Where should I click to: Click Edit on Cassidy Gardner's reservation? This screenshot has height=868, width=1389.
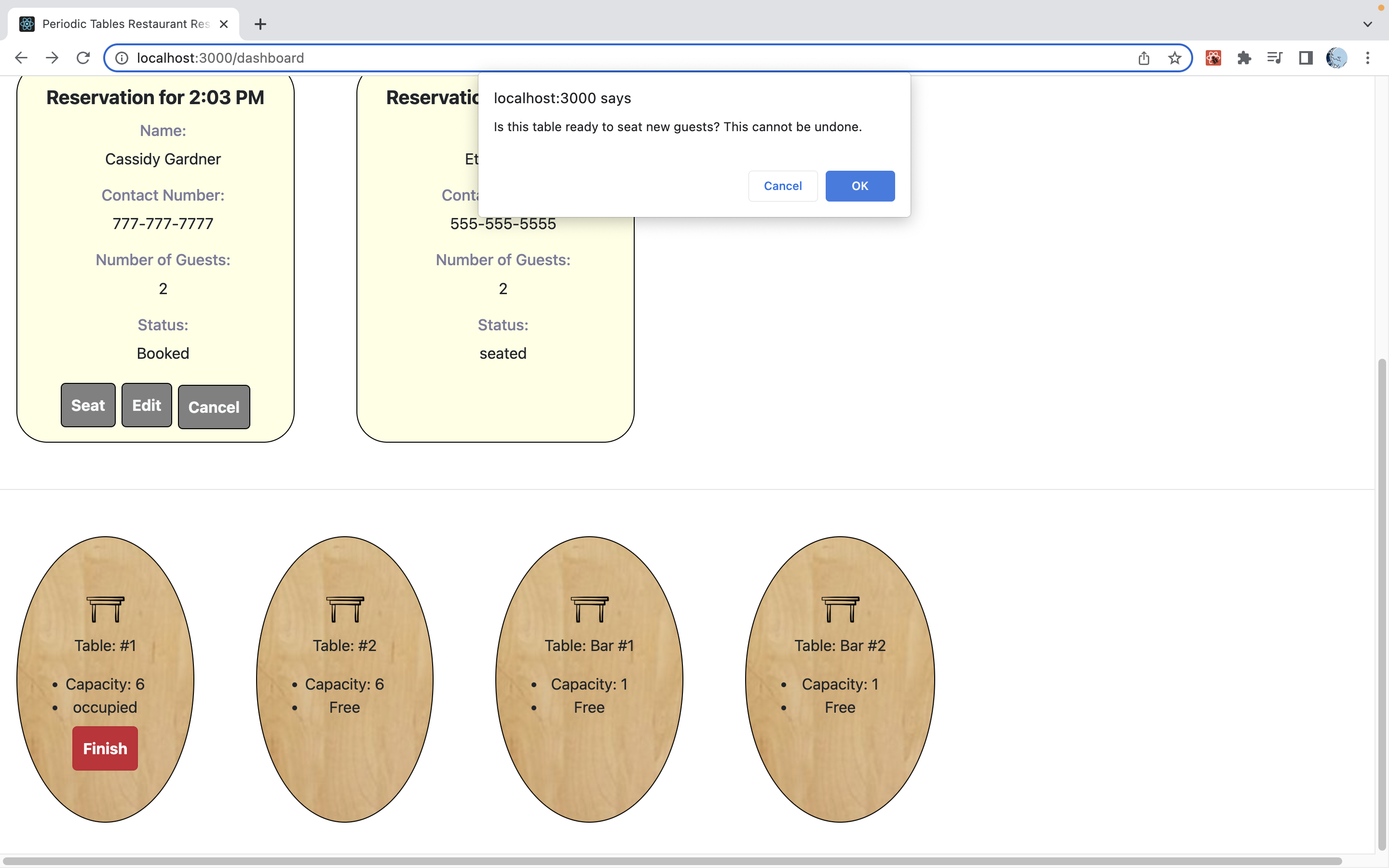tap(146, 405)
